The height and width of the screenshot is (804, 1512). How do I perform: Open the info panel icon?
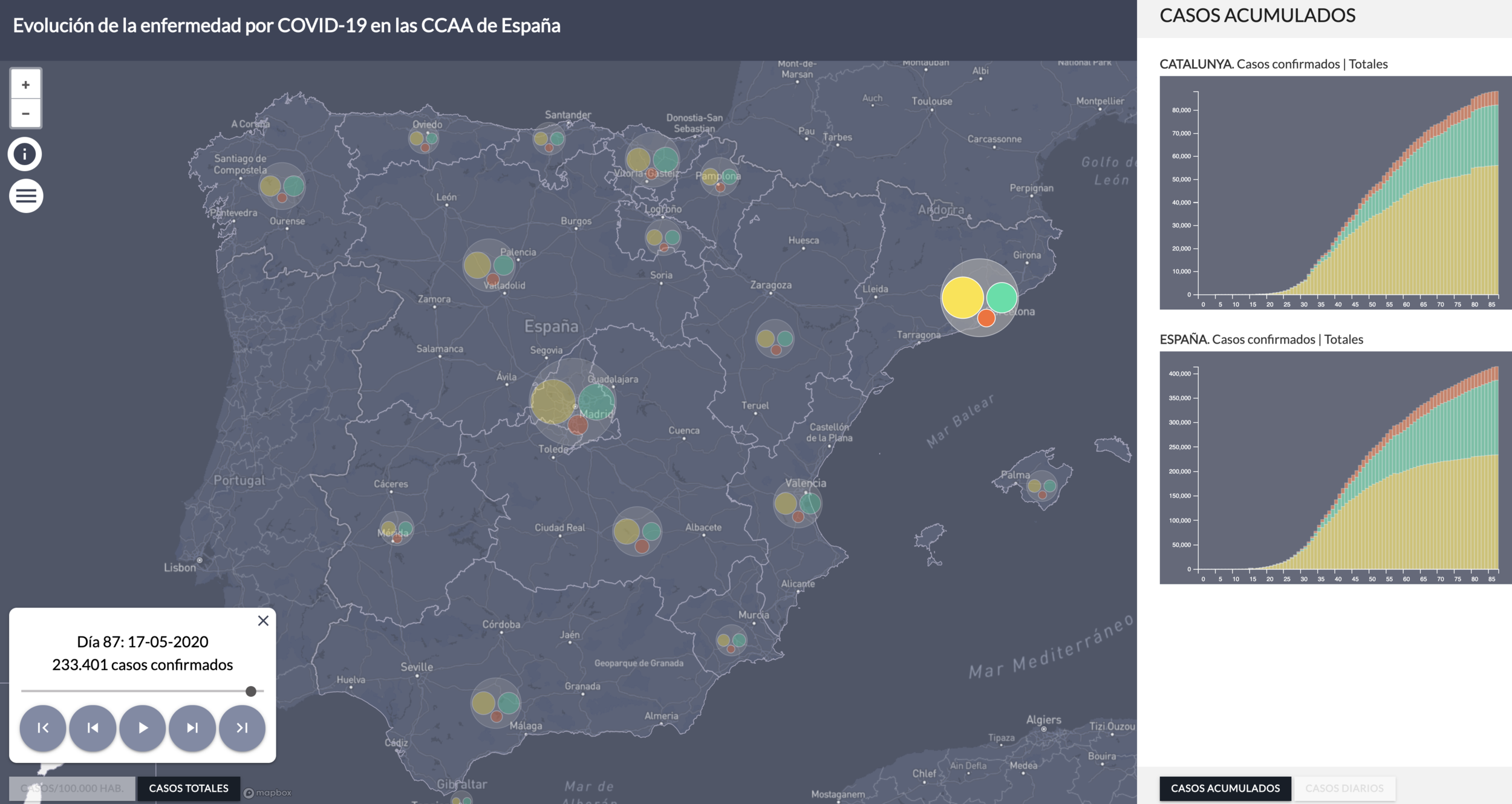pyautogui.click(x=25, y=154)
